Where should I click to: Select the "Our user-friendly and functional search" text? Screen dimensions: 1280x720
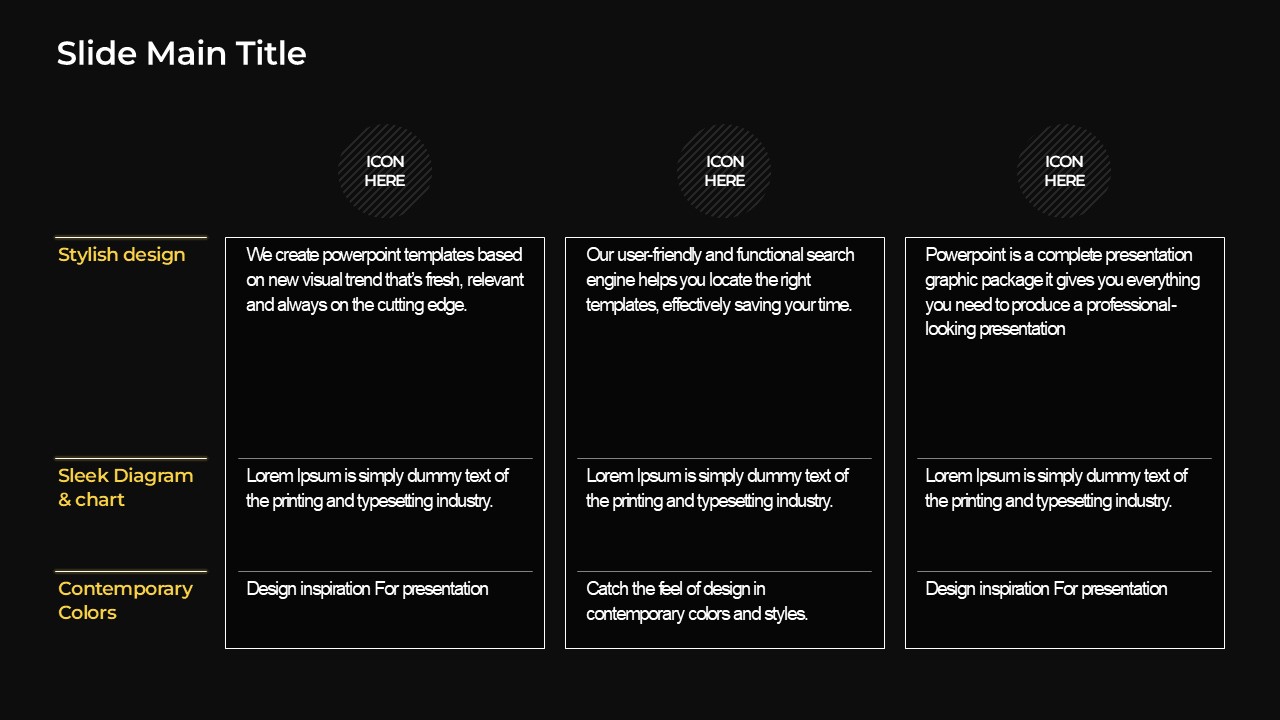(x=720, y=280)
